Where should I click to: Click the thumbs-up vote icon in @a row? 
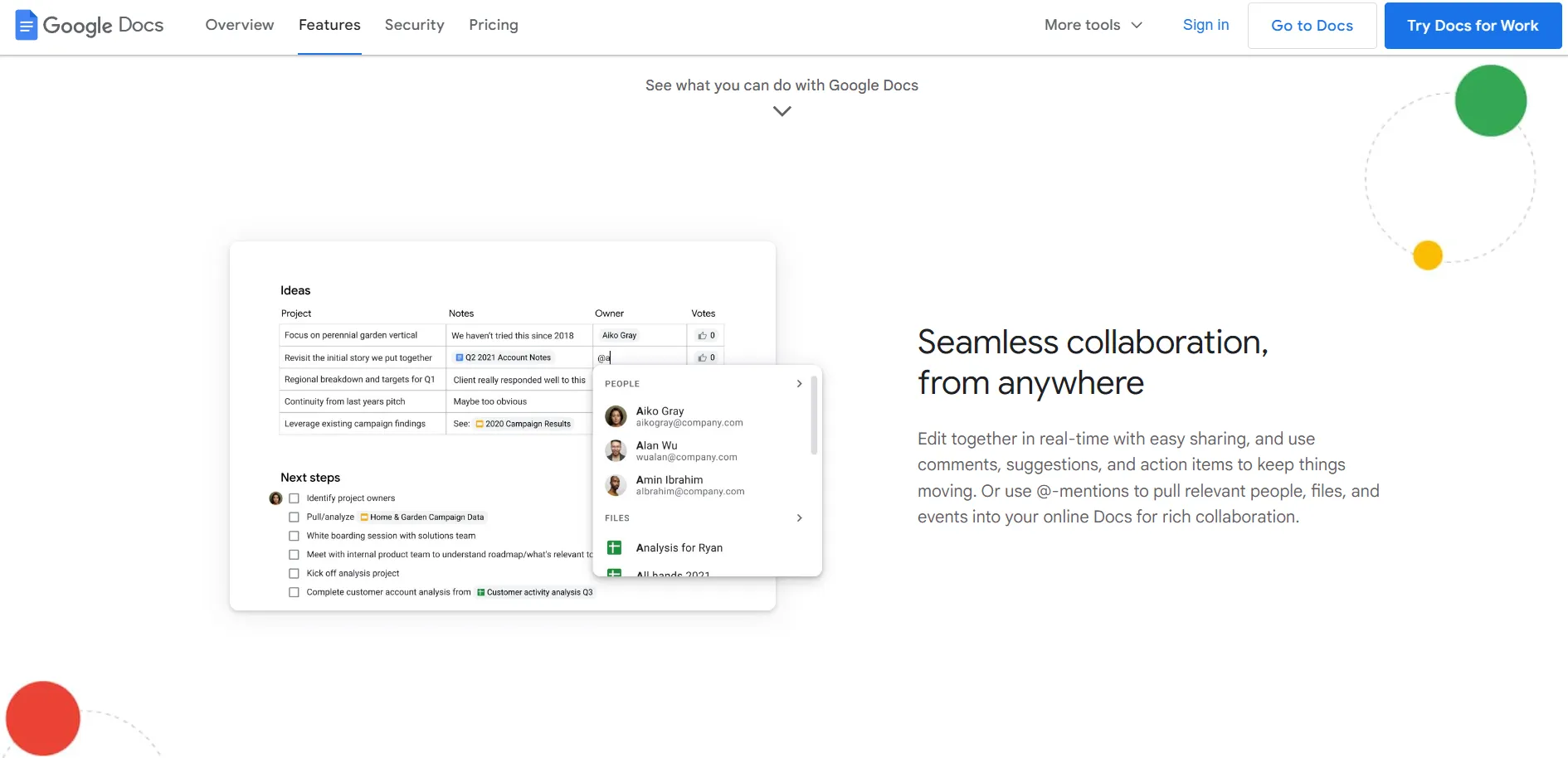point(702,357)
